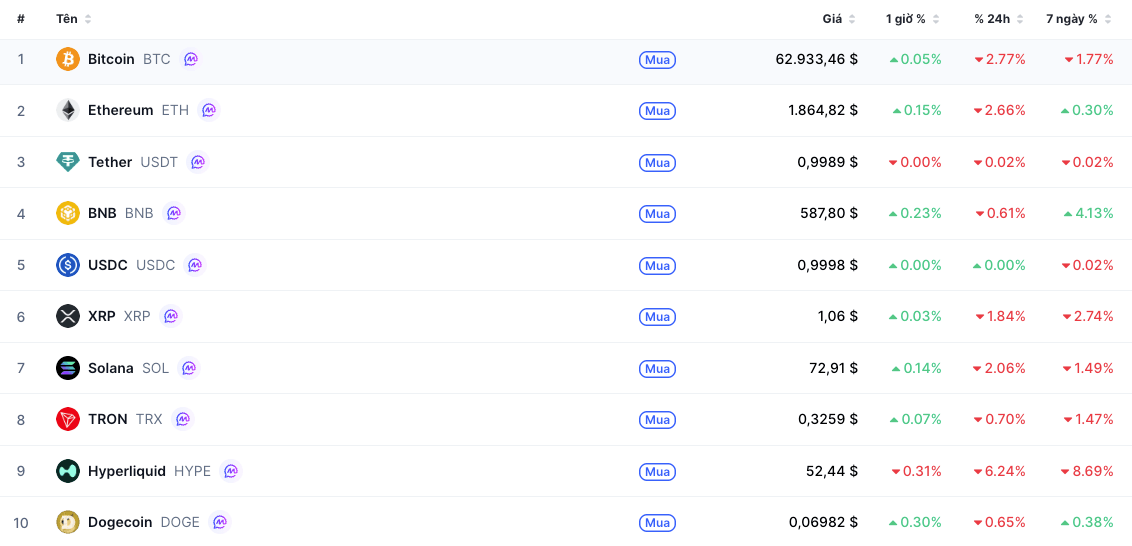Open the community chat icon beside ETH
The image size is (1132, 546).
[209, 110]
